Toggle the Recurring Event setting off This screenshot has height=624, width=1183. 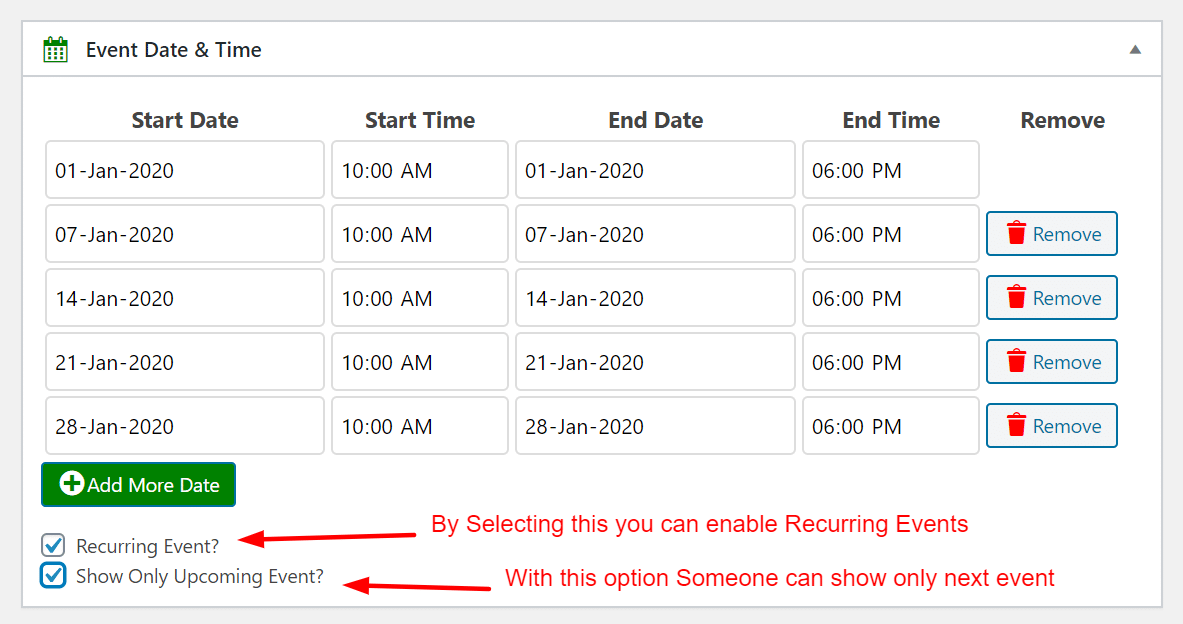(x=52, y=545)
